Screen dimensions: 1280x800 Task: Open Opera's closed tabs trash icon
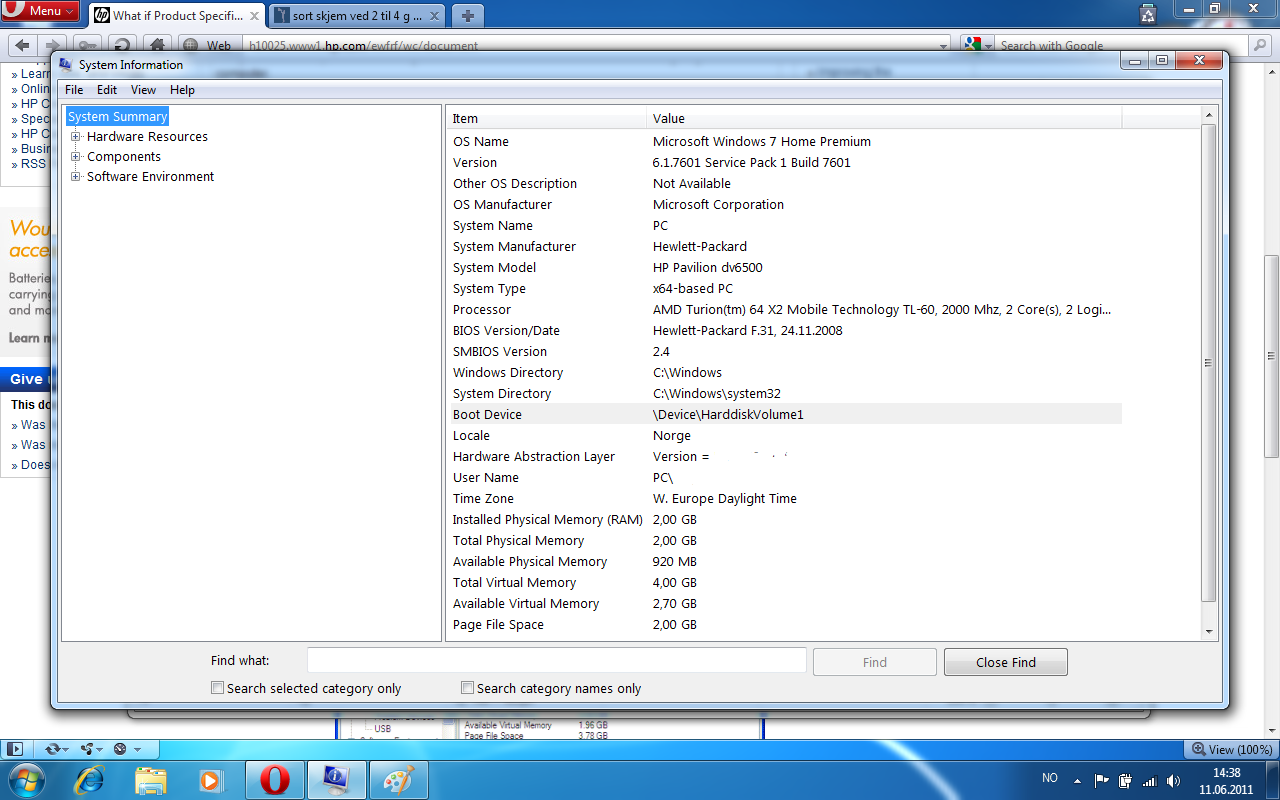click(x=1150, y=14)
